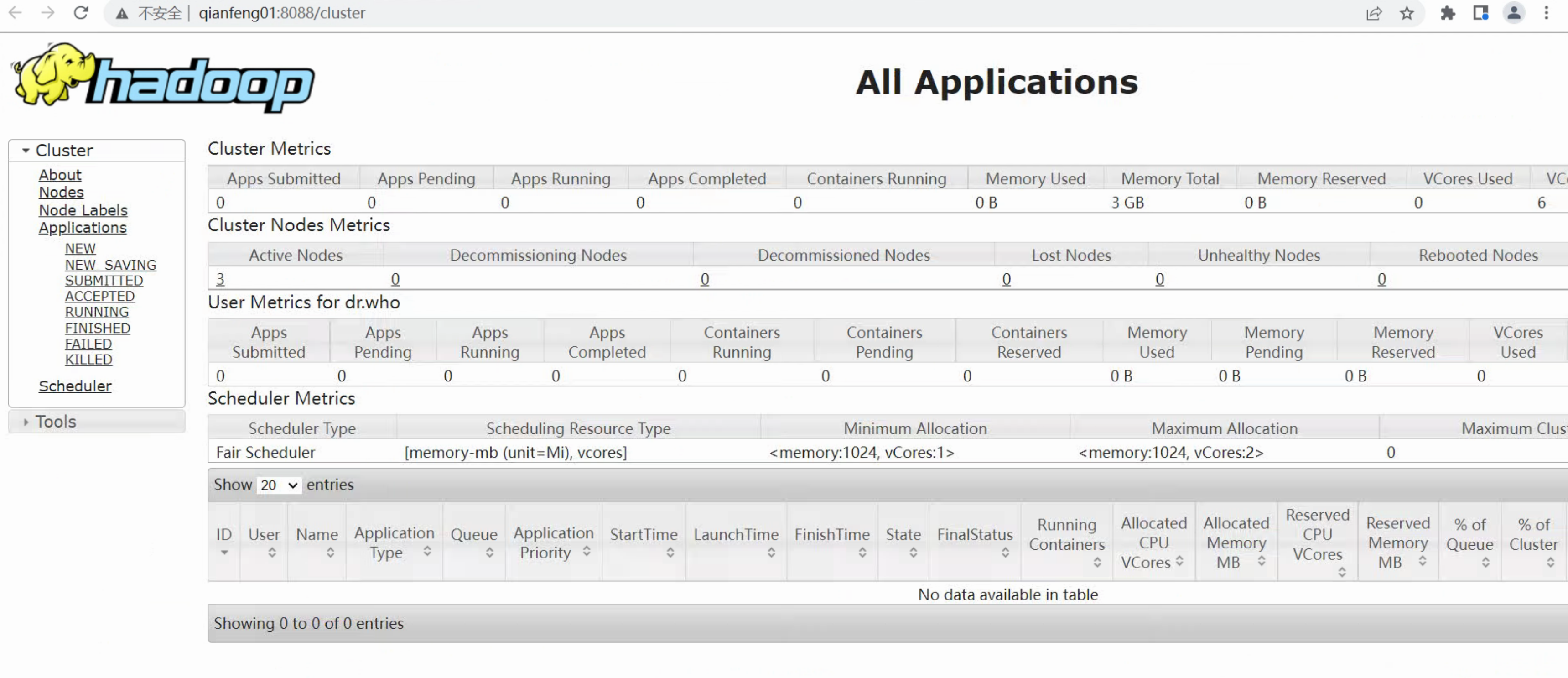
Task: Open the Show entries dropdown
Action: [x=279, y=485]
